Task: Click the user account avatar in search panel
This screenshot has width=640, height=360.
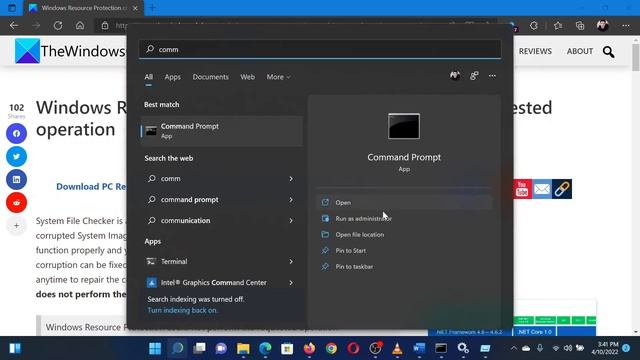Action: [x=455, y=76]
